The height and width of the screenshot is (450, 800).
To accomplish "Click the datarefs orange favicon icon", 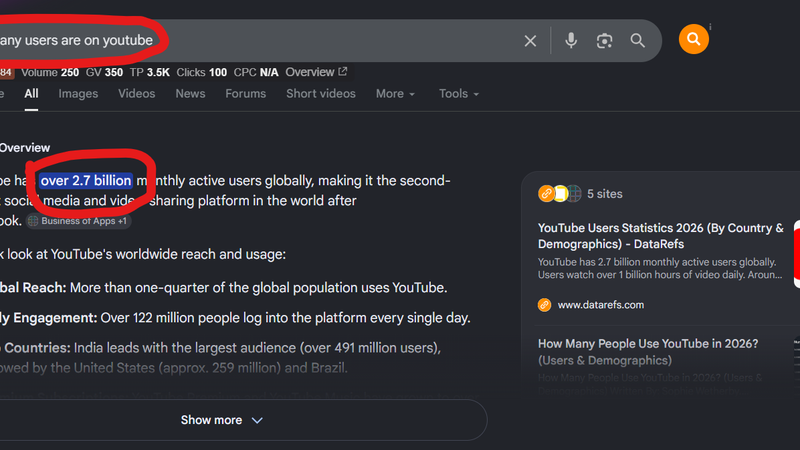I will click(x=544, y=305).
